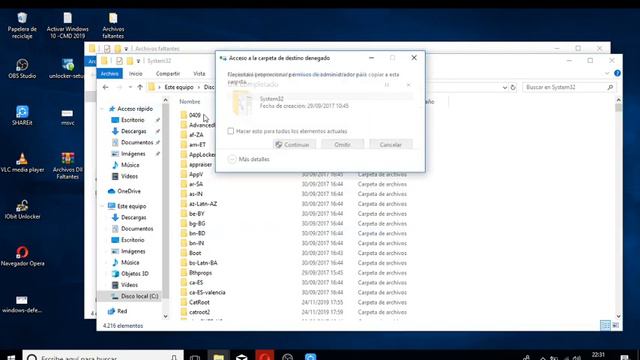Open Opera from the taskbar

[x=264, y=356]
